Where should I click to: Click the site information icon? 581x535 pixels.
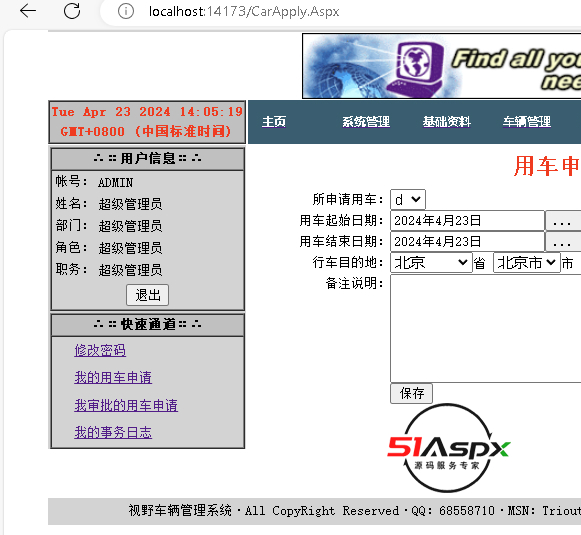coord(126,11)
